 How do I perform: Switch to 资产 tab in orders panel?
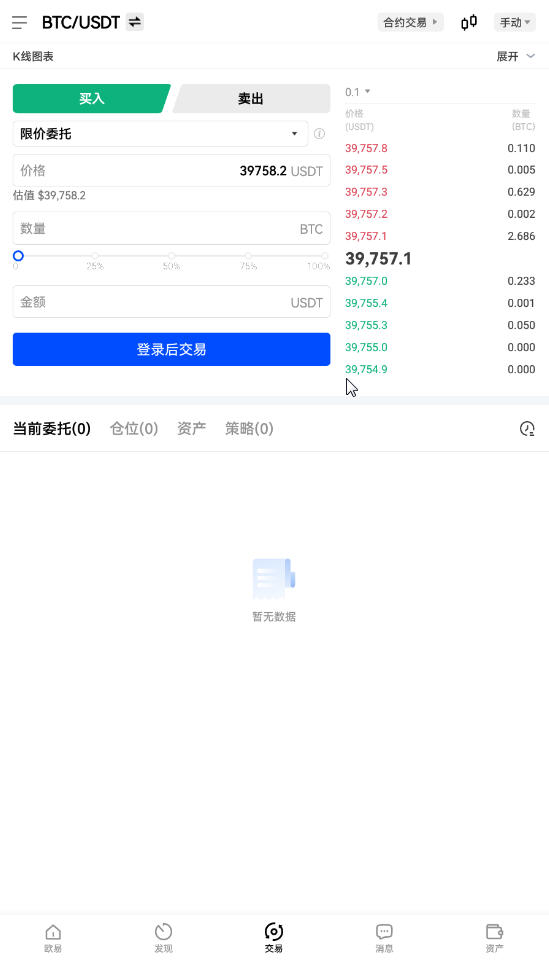pos(192,429)
